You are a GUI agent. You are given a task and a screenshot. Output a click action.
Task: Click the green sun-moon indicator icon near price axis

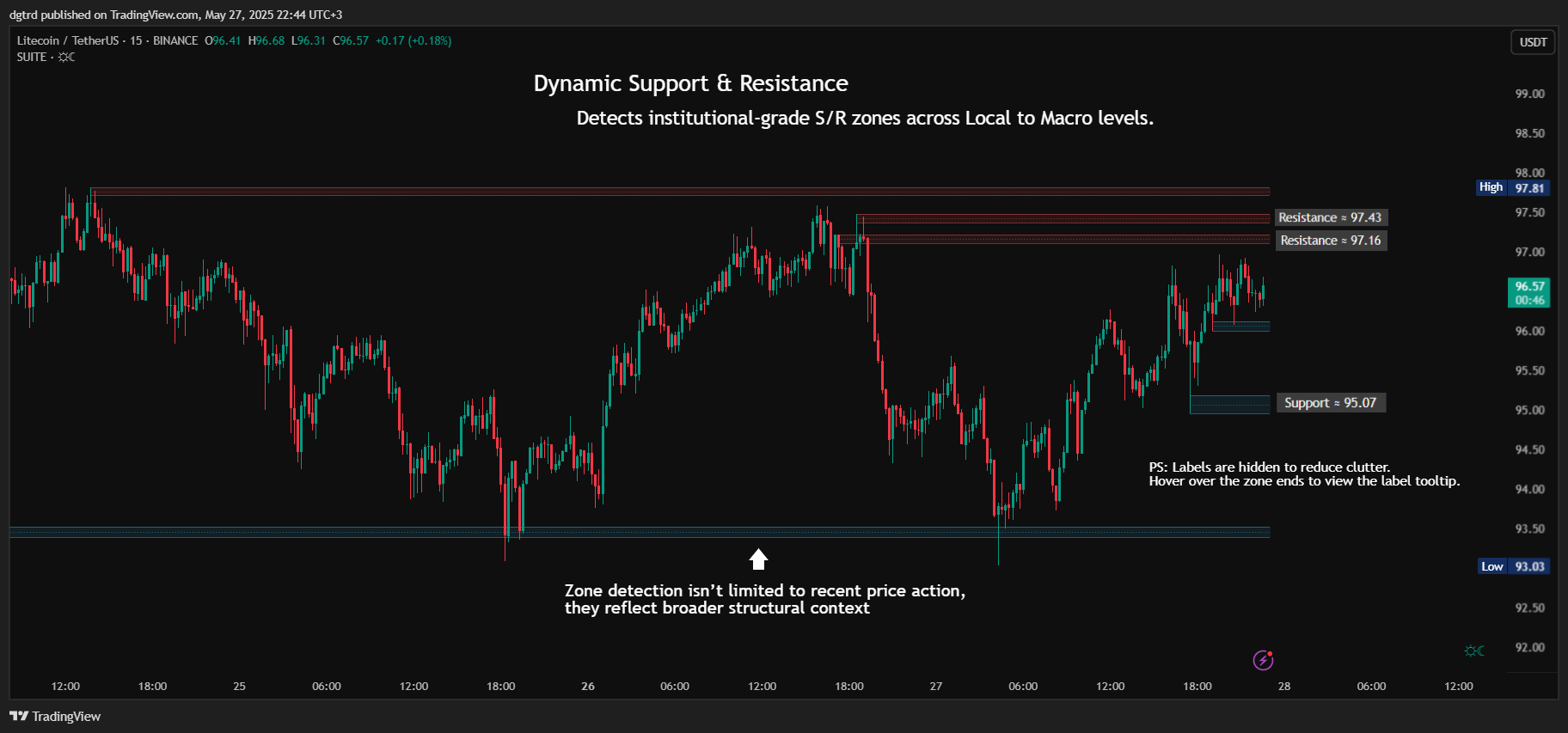(1474, 651)
